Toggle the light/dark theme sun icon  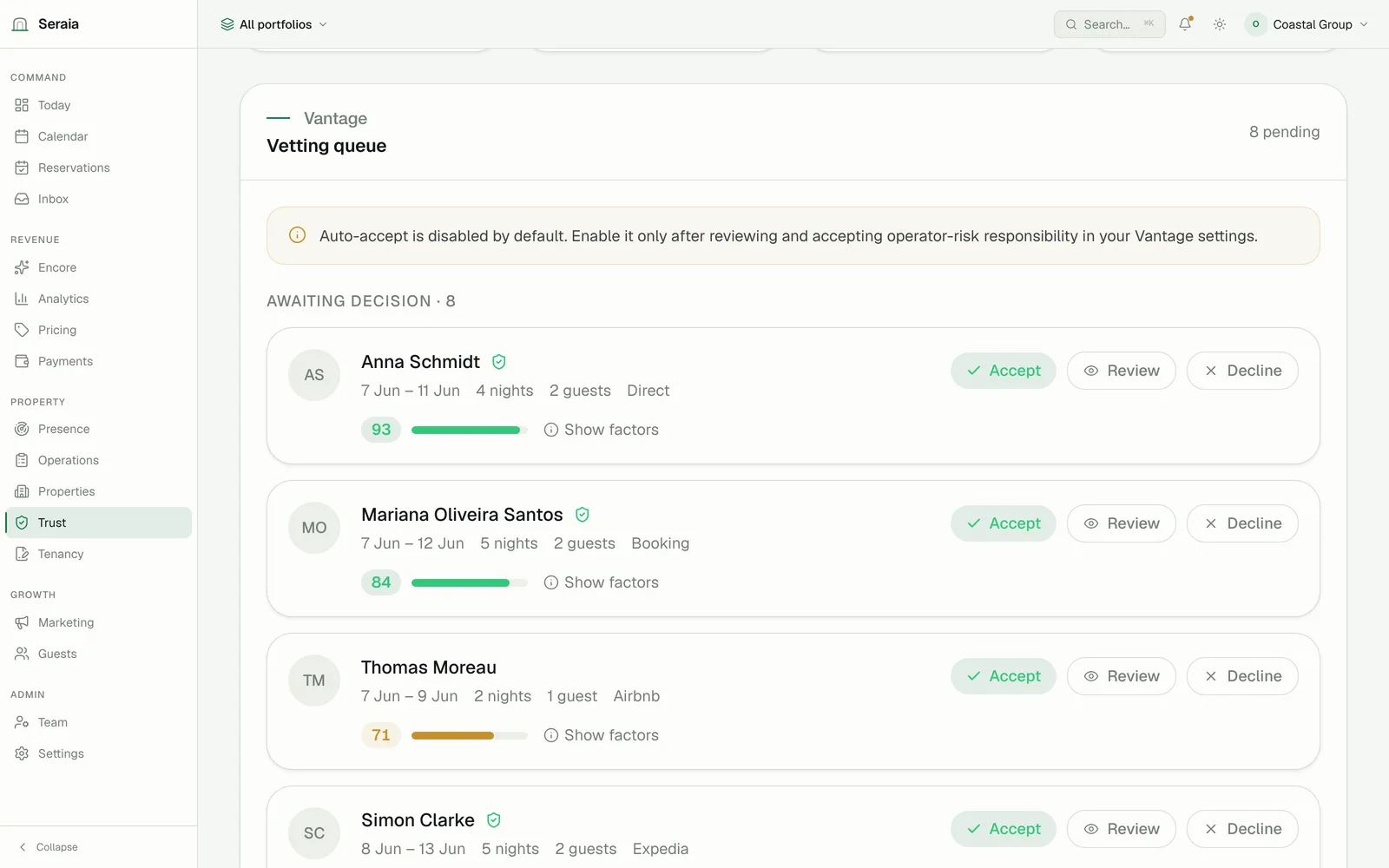pos(1220,24)
